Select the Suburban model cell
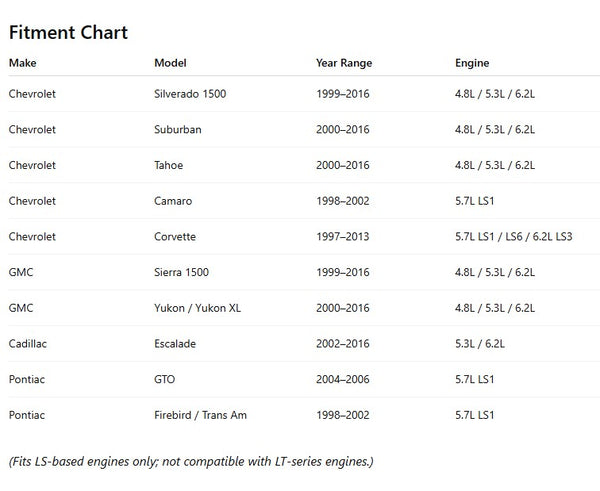This screenshot has height=491, width=600. pos(178,130)
